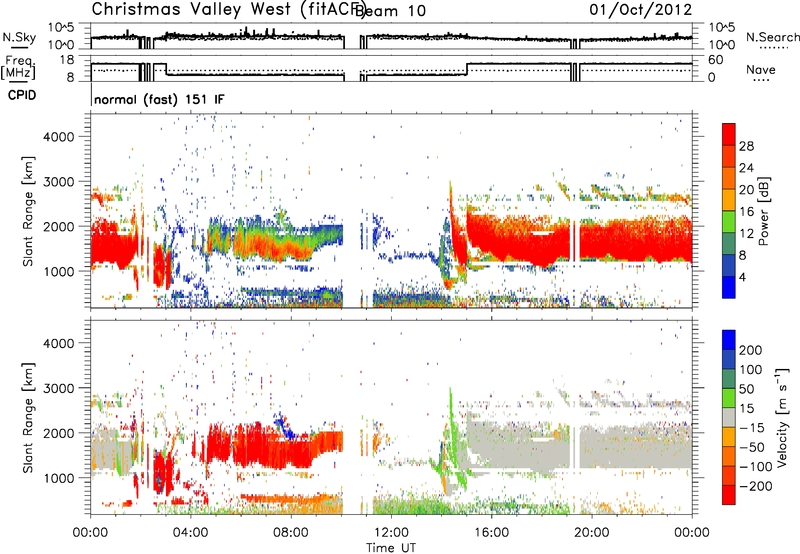This screenshot has height=554, width=800.
Task: Click the 'N.Search' legend label
Action: (x=773, y=37)
